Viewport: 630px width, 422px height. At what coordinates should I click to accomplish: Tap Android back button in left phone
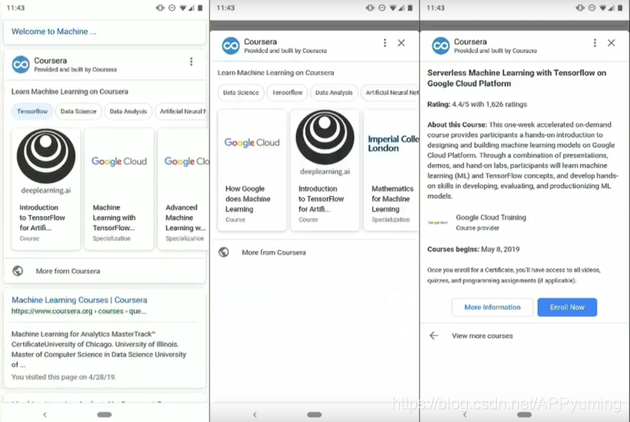click(x=45, y=414)
